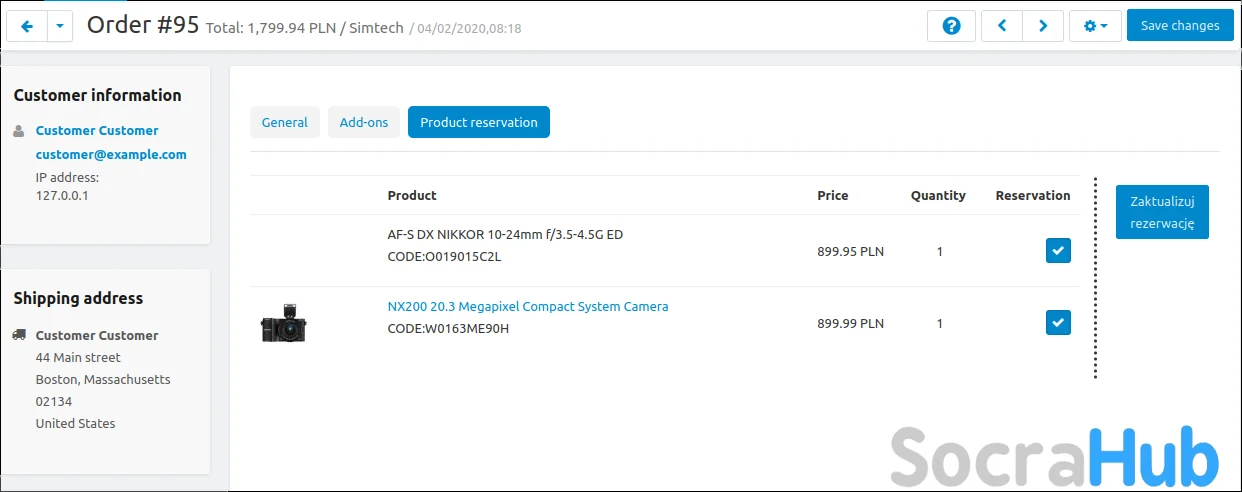Go to next order with right chevron
This screenshot has height=492, width=1242.
[1043, 26]
